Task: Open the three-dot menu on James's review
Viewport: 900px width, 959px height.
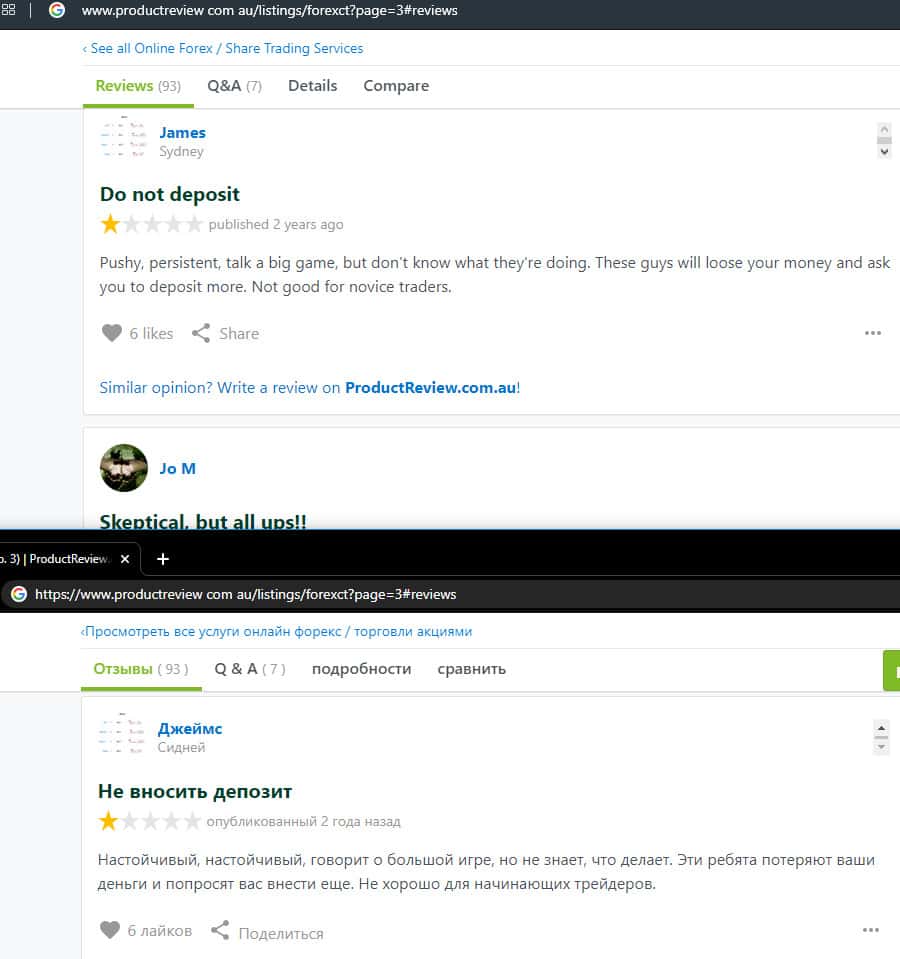Action: click(872, 333)
